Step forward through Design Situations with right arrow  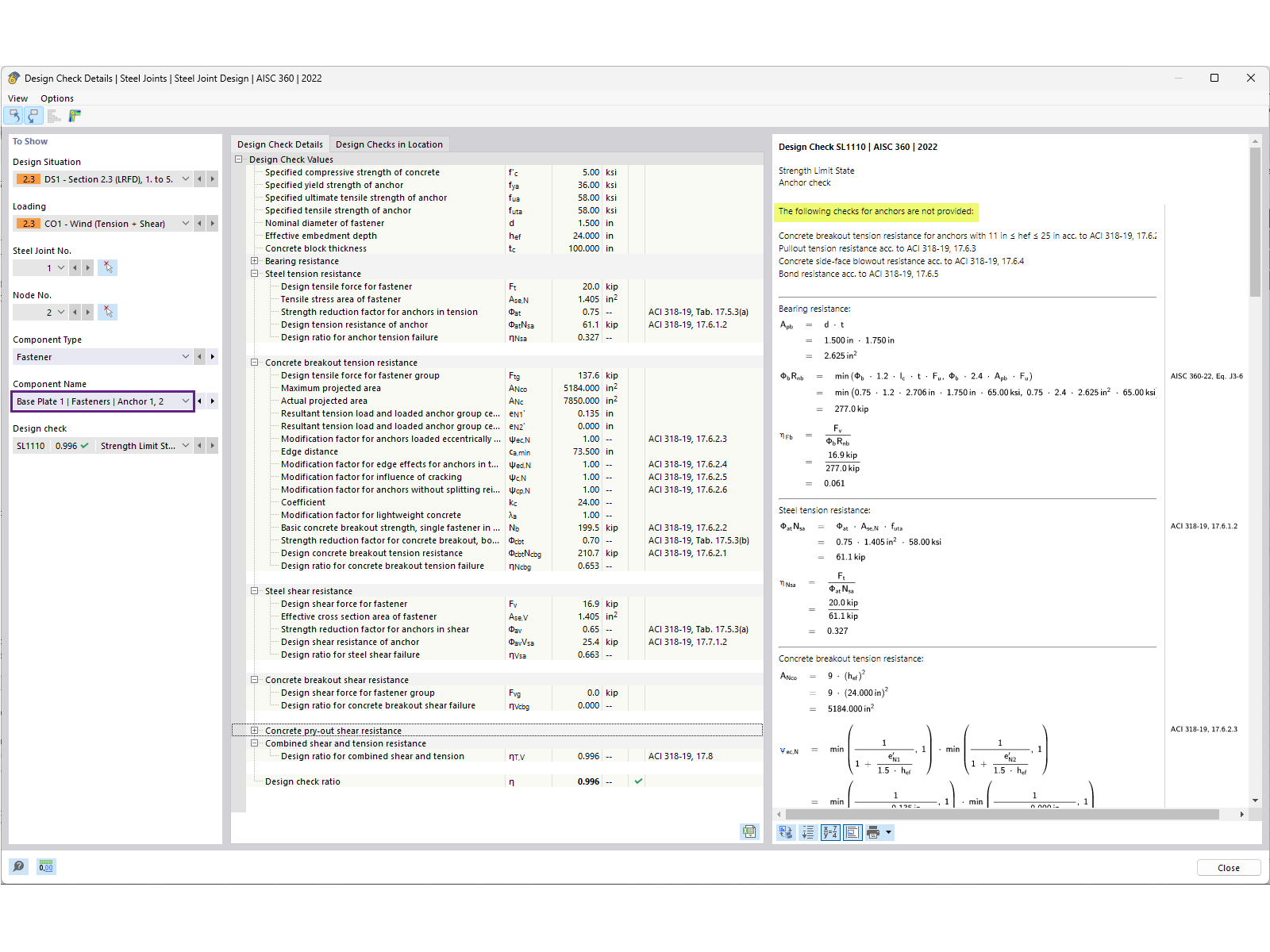click(212, 178)
